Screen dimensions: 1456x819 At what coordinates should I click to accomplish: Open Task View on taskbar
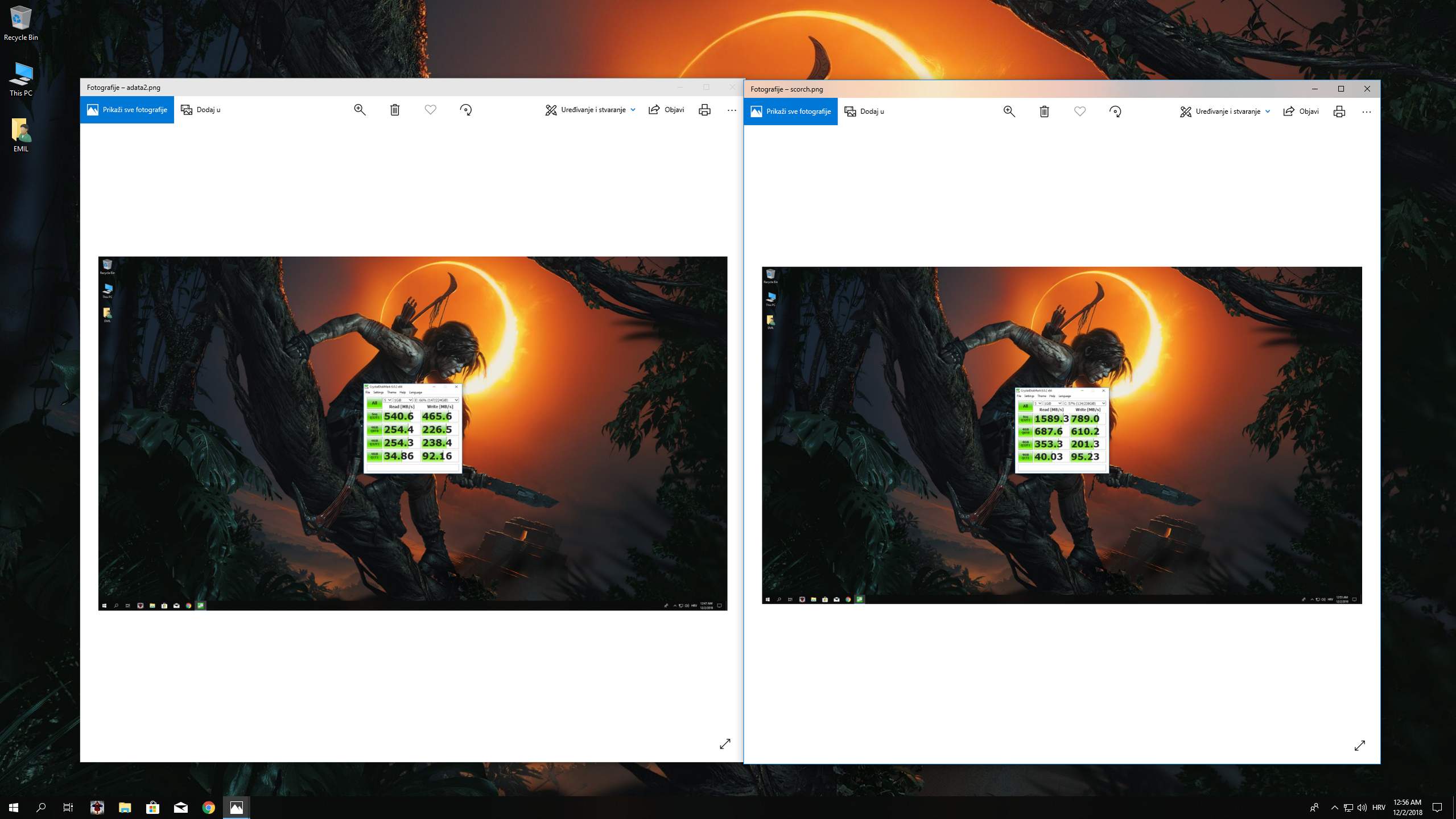point(68,807)
